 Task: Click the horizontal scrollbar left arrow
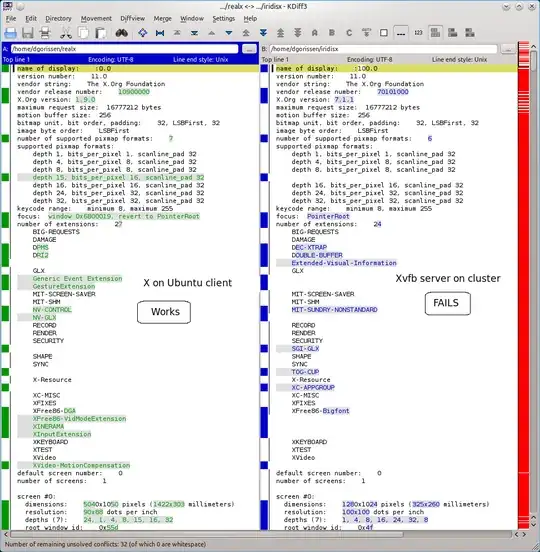5,534
